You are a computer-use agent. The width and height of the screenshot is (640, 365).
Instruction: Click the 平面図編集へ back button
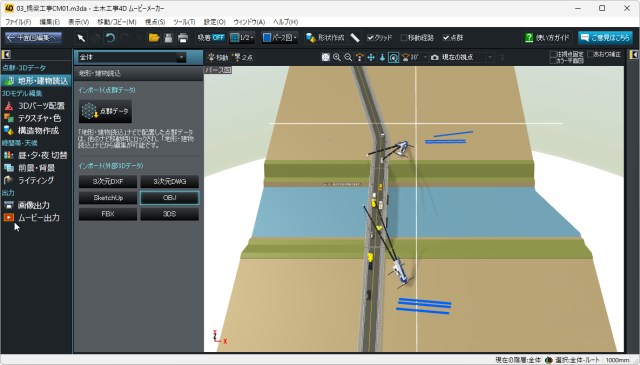click(33, 38)
